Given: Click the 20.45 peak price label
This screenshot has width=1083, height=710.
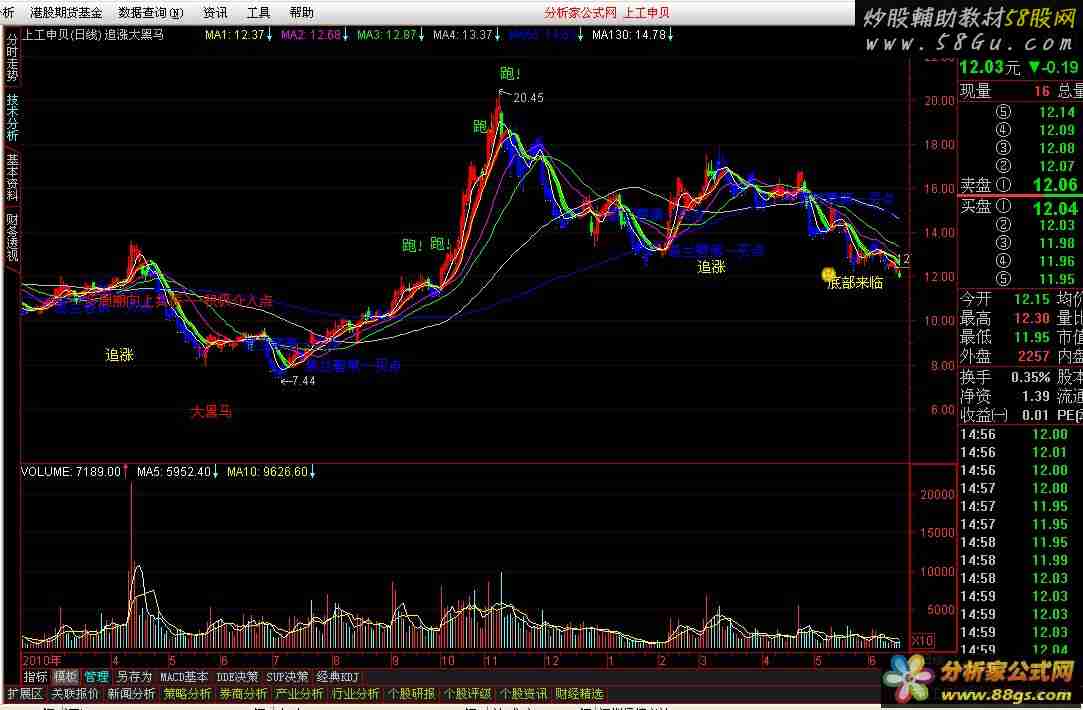Looking at the screenshot, I should 528,98.
